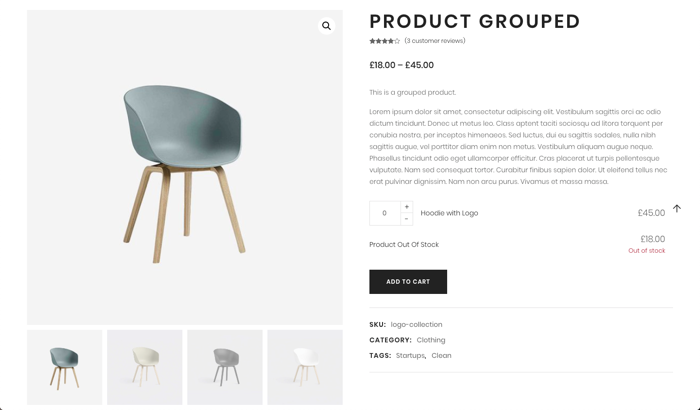Increase Hoodie with Logo quantity with plus
This screenshot has width=700, height=410.
pyautogui.click(x=406, y=207)
